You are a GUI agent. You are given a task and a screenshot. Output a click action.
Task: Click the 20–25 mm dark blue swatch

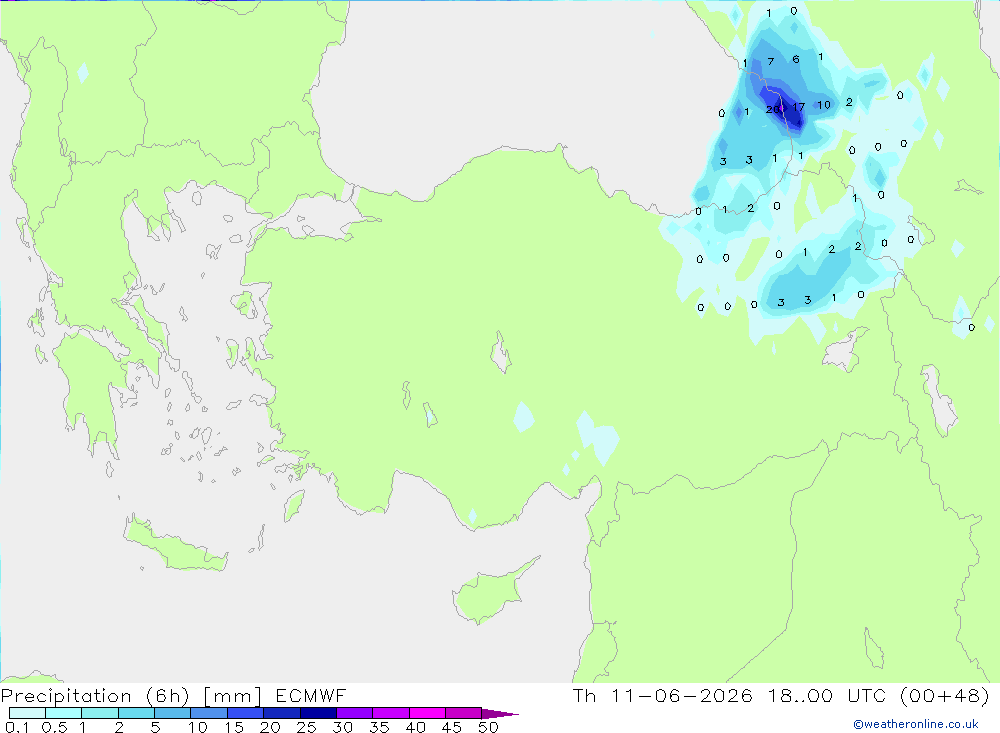pyautogui.click(x=282, y=713)
